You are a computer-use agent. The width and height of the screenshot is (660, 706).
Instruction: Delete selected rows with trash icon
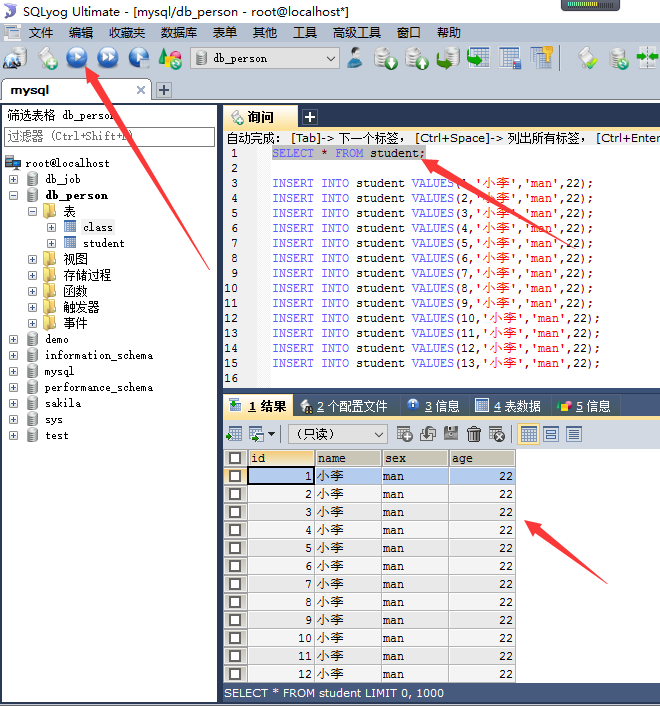coord(474,434)
